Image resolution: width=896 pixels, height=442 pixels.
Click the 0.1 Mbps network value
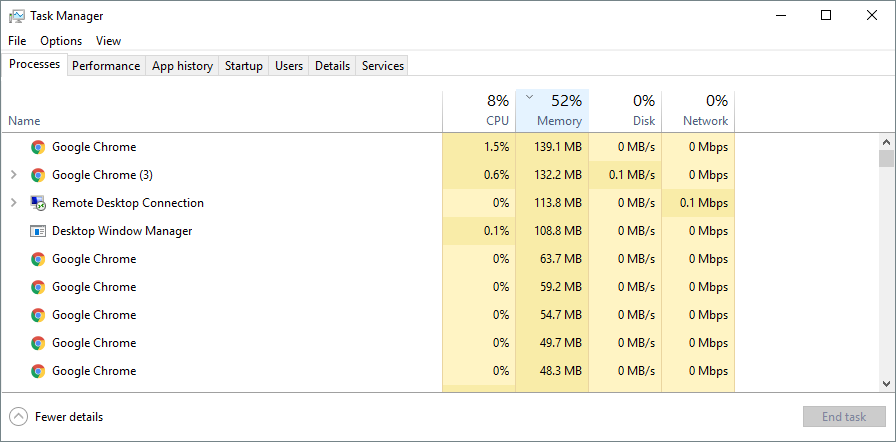click(x=704, y=203)
